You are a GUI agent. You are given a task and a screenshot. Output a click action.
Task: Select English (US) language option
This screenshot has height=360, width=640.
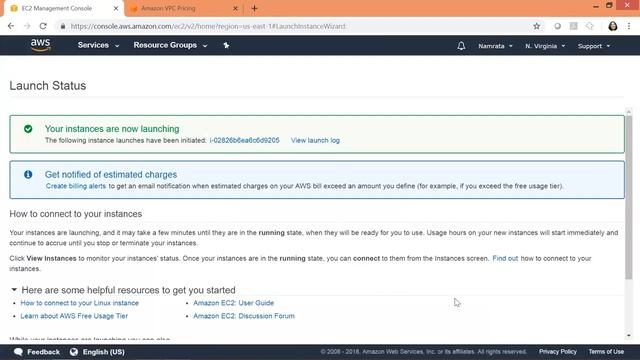103,352
